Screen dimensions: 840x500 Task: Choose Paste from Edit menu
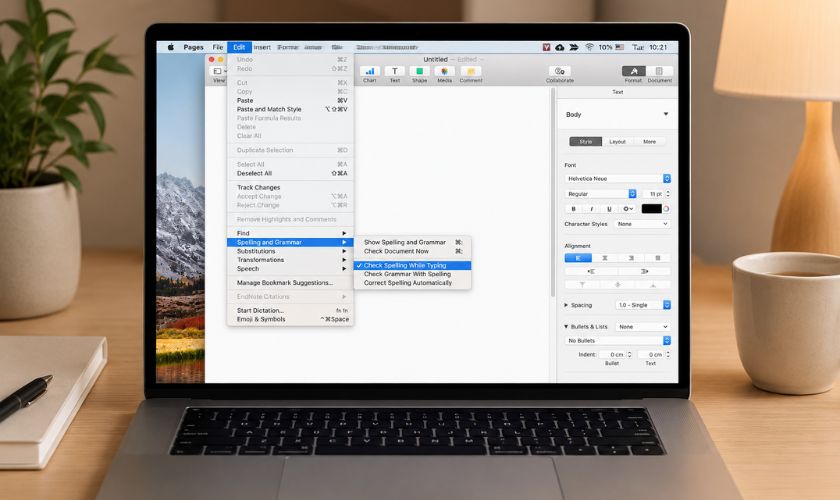click(290, 101)
